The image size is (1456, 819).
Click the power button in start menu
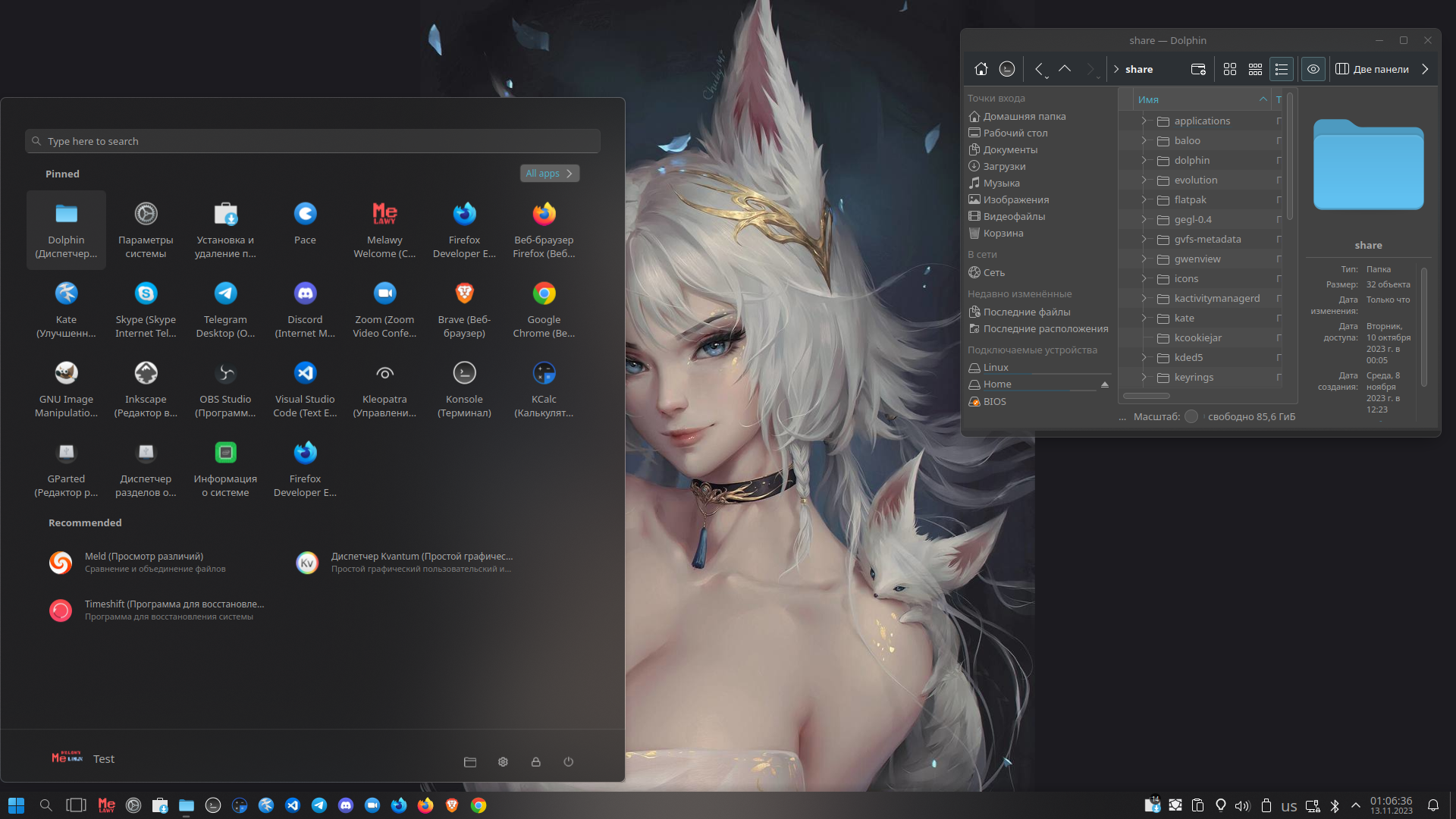[569, 761]
